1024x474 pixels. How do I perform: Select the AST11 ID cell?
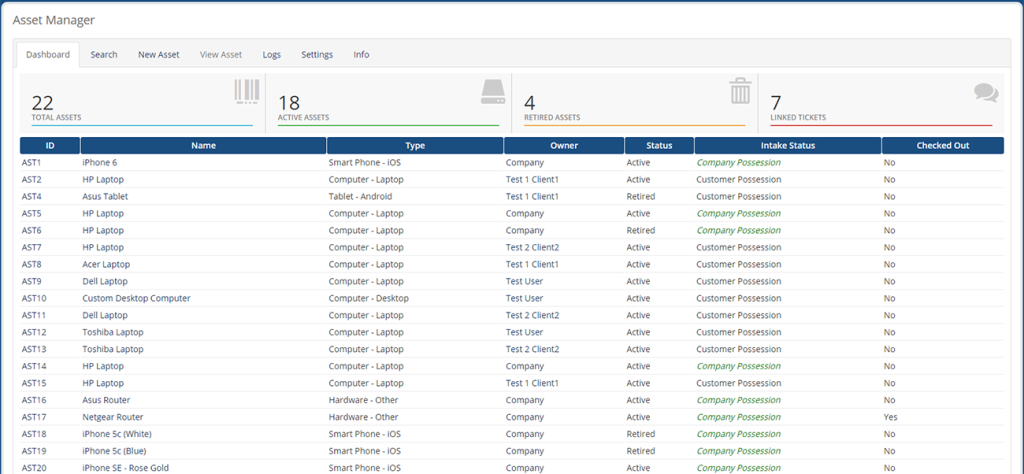[x=33, y=315]
